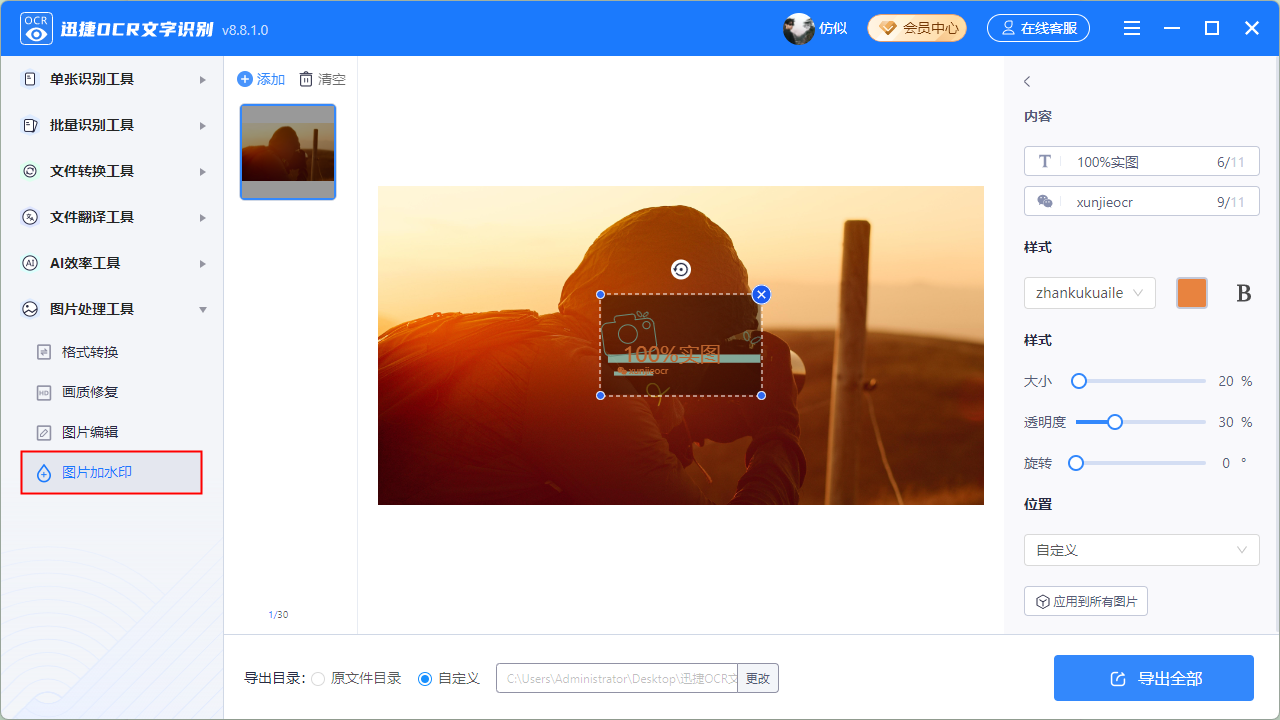This screenshot has width=1280, height=720.
Task: Click 更改 to change export path
Action: pyautogui.click(x=758, y=678)
